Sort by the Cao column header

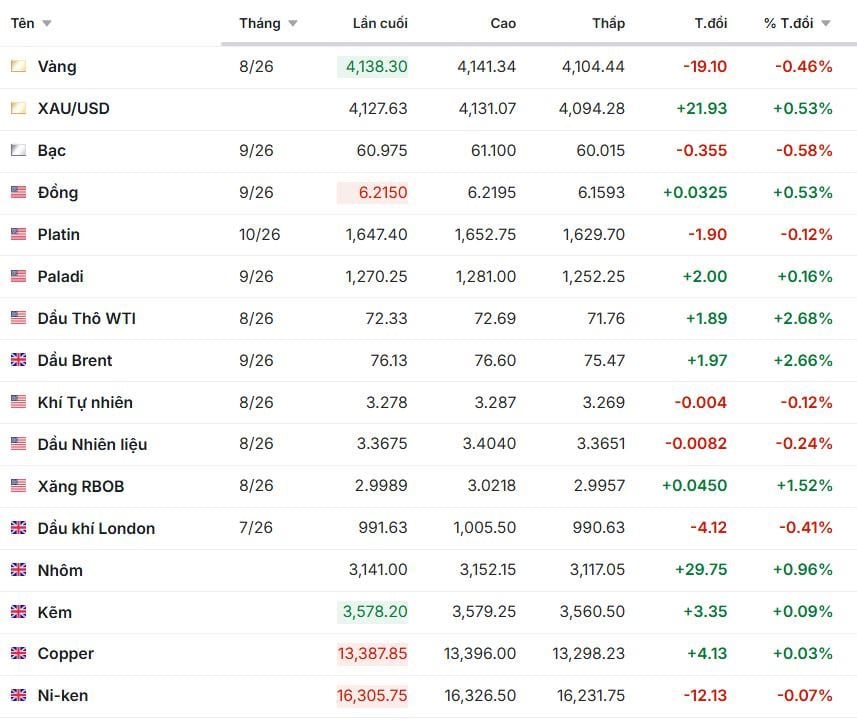503,23
